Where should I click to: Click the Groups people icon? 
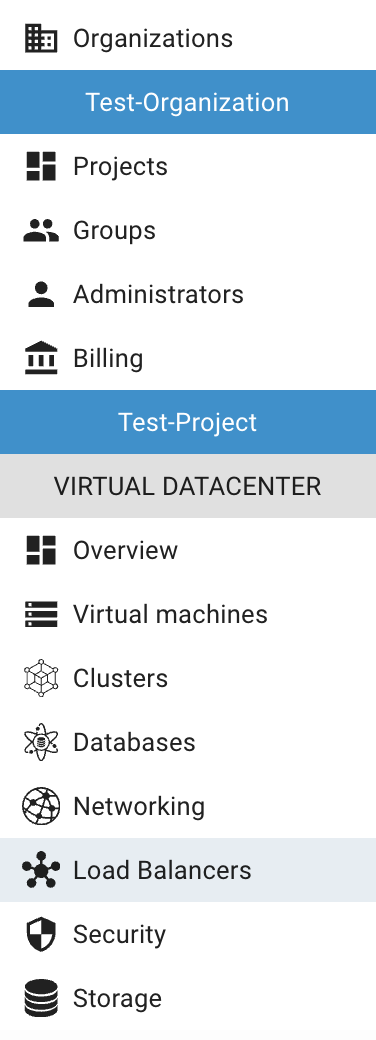click(x=41, y=230)
